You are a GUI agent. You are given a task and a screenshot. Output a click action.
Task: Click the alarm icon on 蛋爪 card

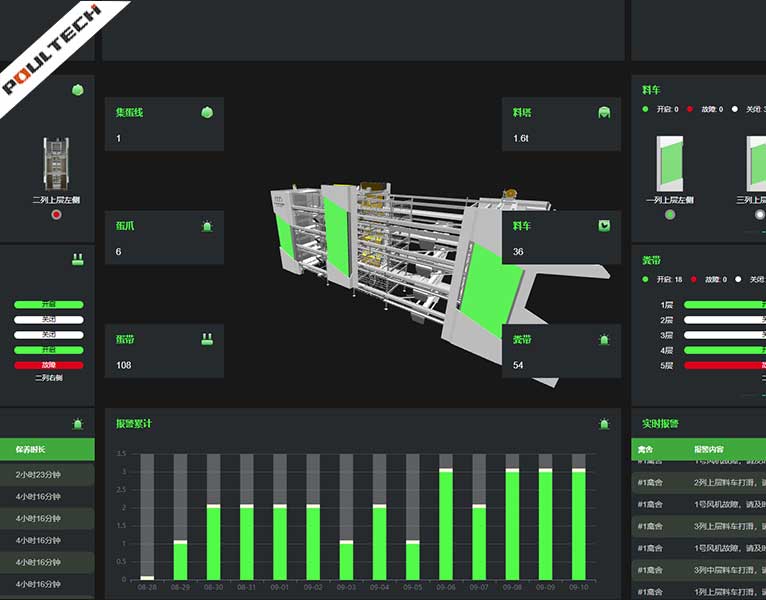coord(207,226)
